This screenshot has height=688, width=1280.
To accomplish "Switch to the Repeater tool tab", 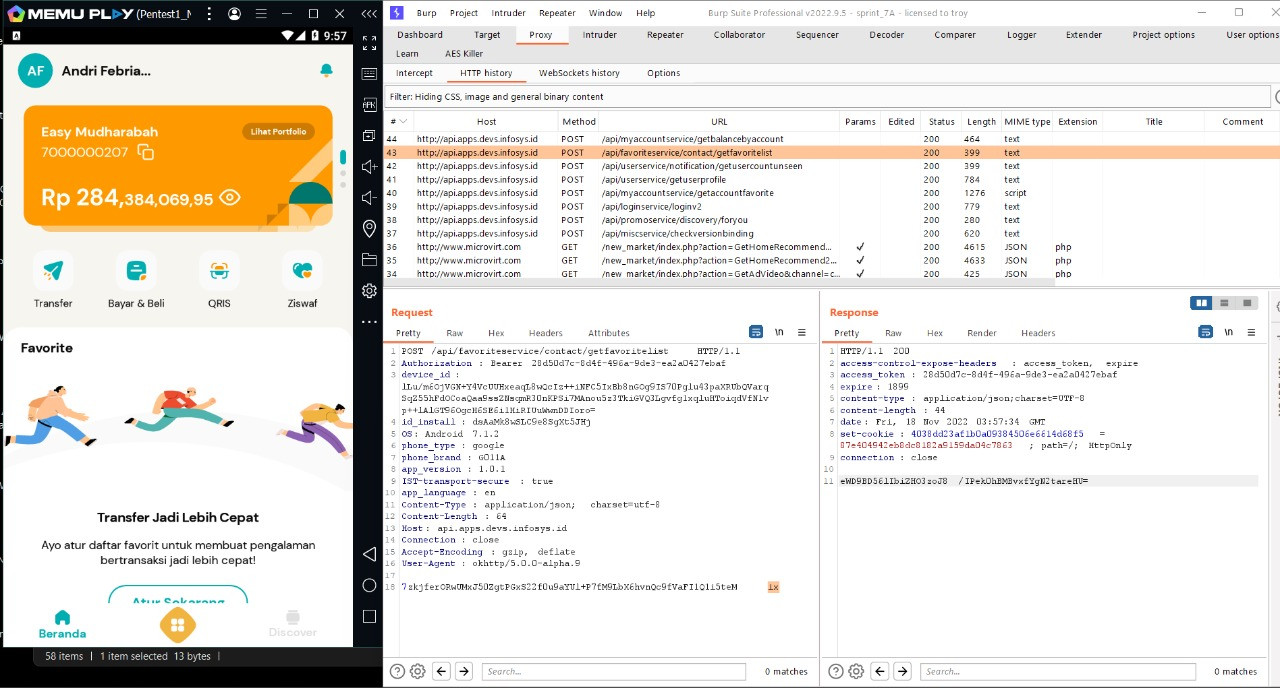I will (x=665, y=35).
